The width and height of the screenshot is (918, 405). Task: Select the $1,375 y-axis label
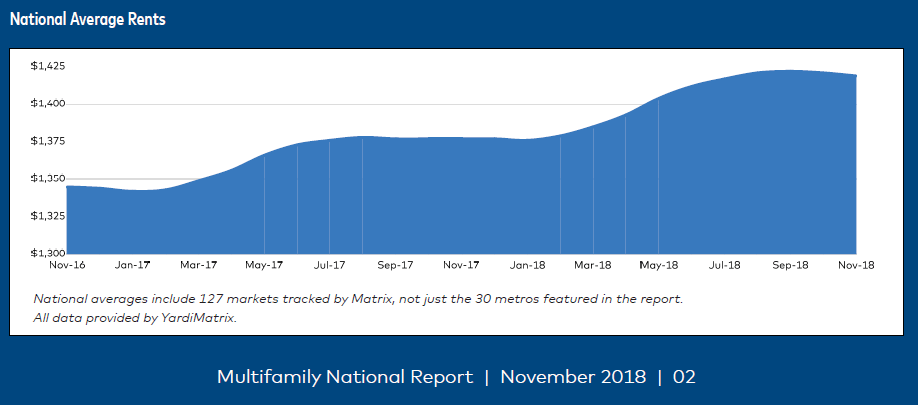(x=48, y=141)
